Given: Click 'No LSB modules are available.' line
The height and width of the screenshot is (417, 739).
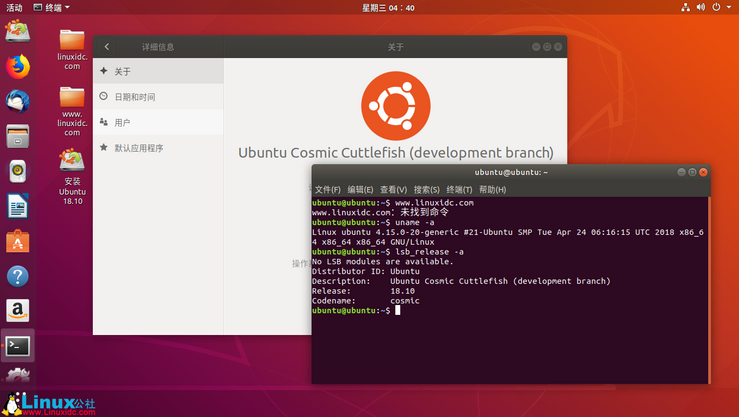Looking at the screenshot, I should point(383,262).
